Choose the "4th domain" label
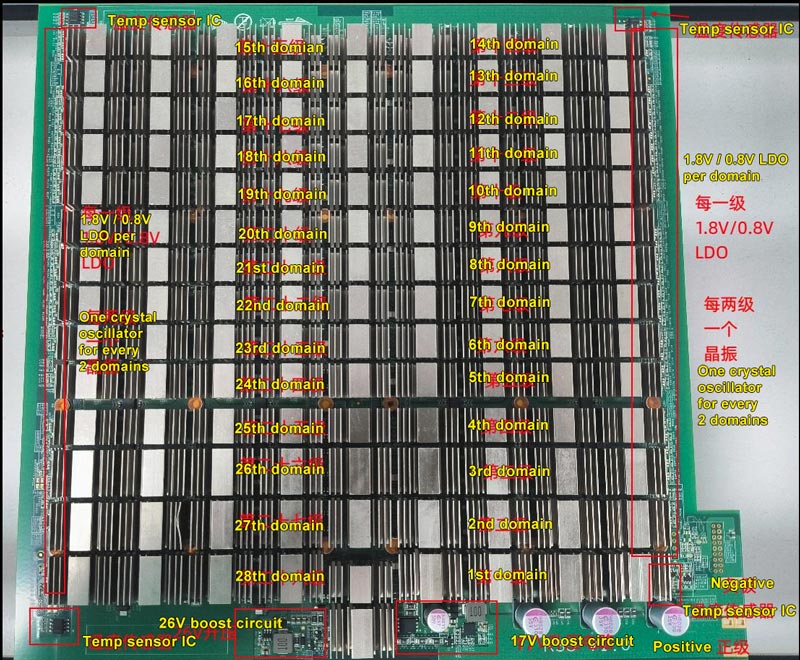The height and width of the screenshot is (660, 800). coord(509,425)
